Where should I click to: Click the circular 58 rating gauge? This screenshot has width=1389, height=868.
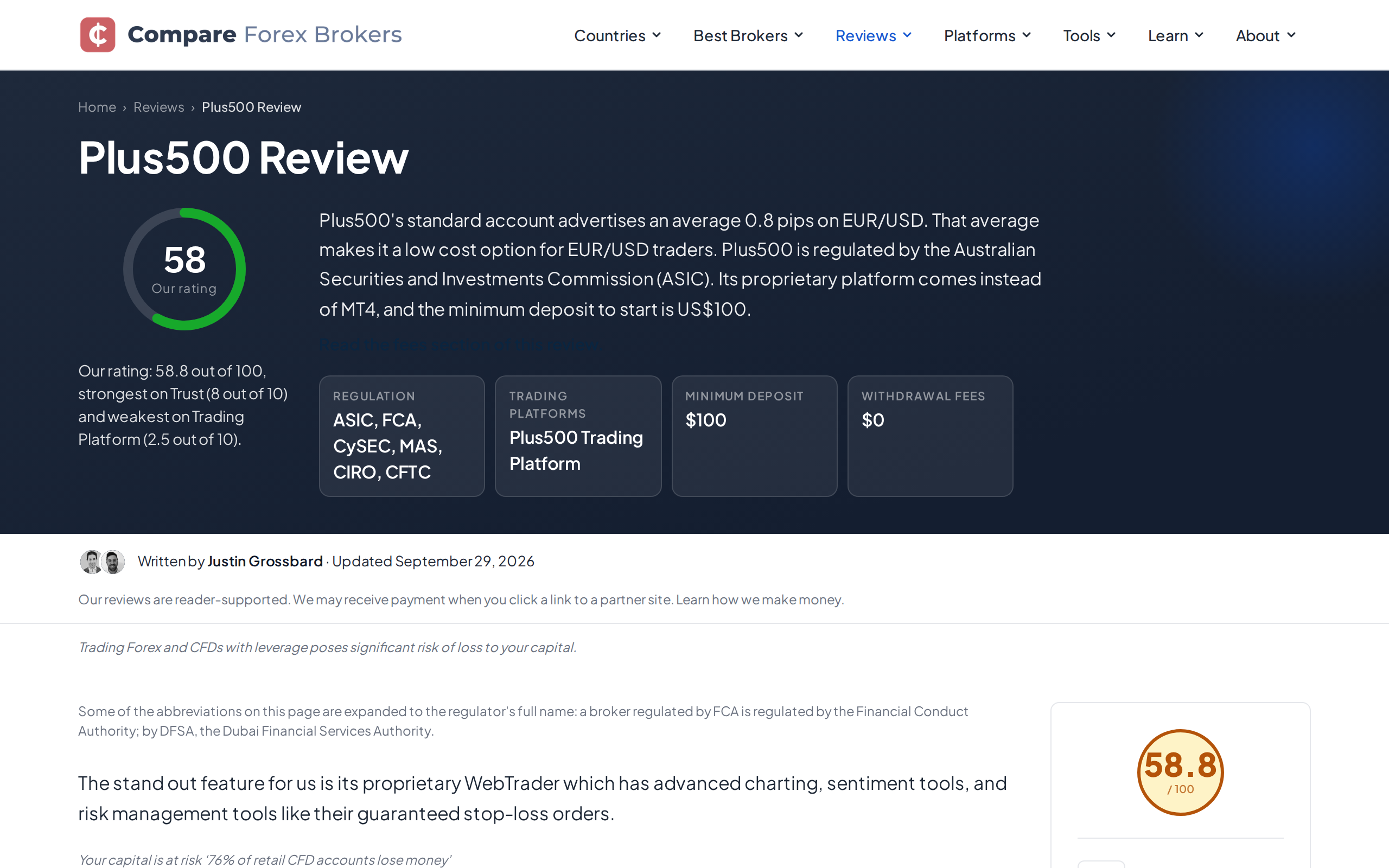pos(184,269)
